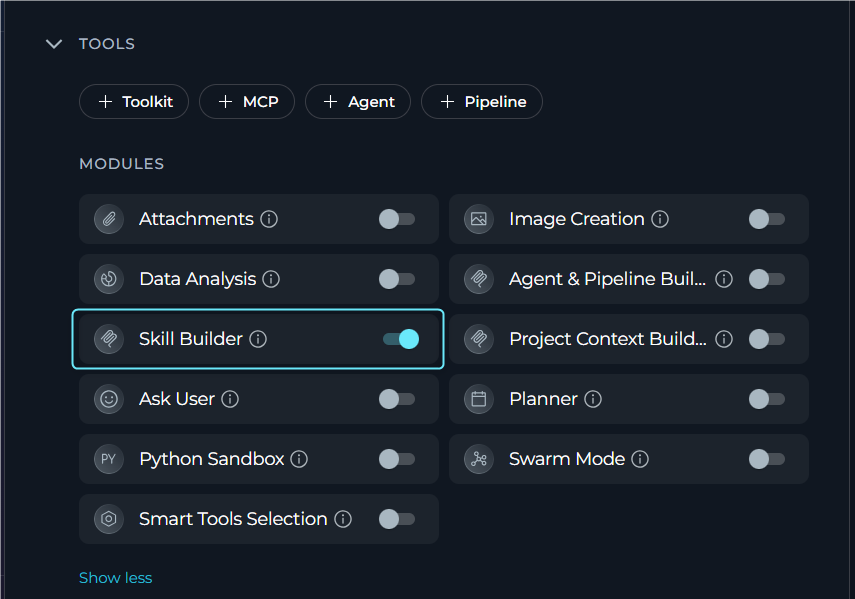Switch on Smart Tools Selection toggle

pos(397,519)
